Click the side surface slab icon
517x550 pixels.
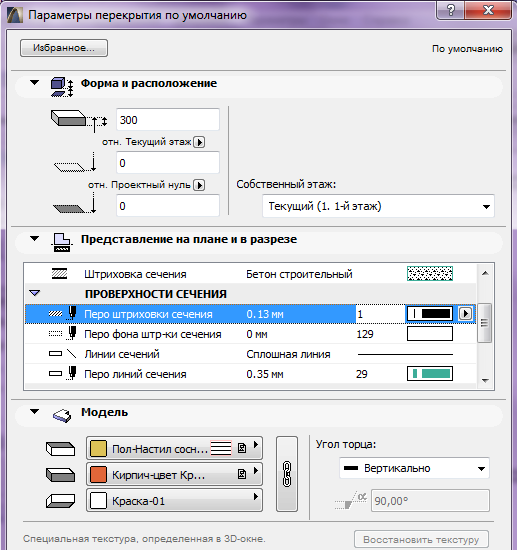click(x=60, y=475)
